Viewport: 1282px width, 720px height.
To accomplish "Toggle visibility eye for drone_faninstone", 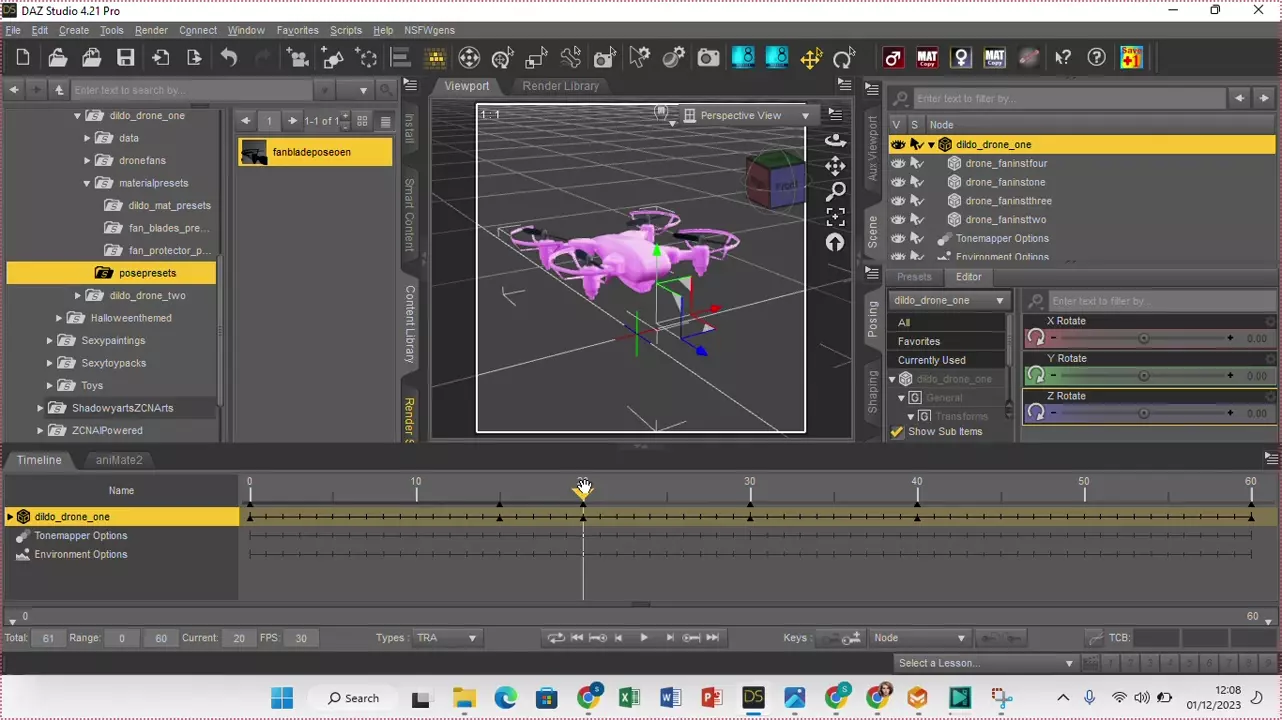I will pos(897,182).
